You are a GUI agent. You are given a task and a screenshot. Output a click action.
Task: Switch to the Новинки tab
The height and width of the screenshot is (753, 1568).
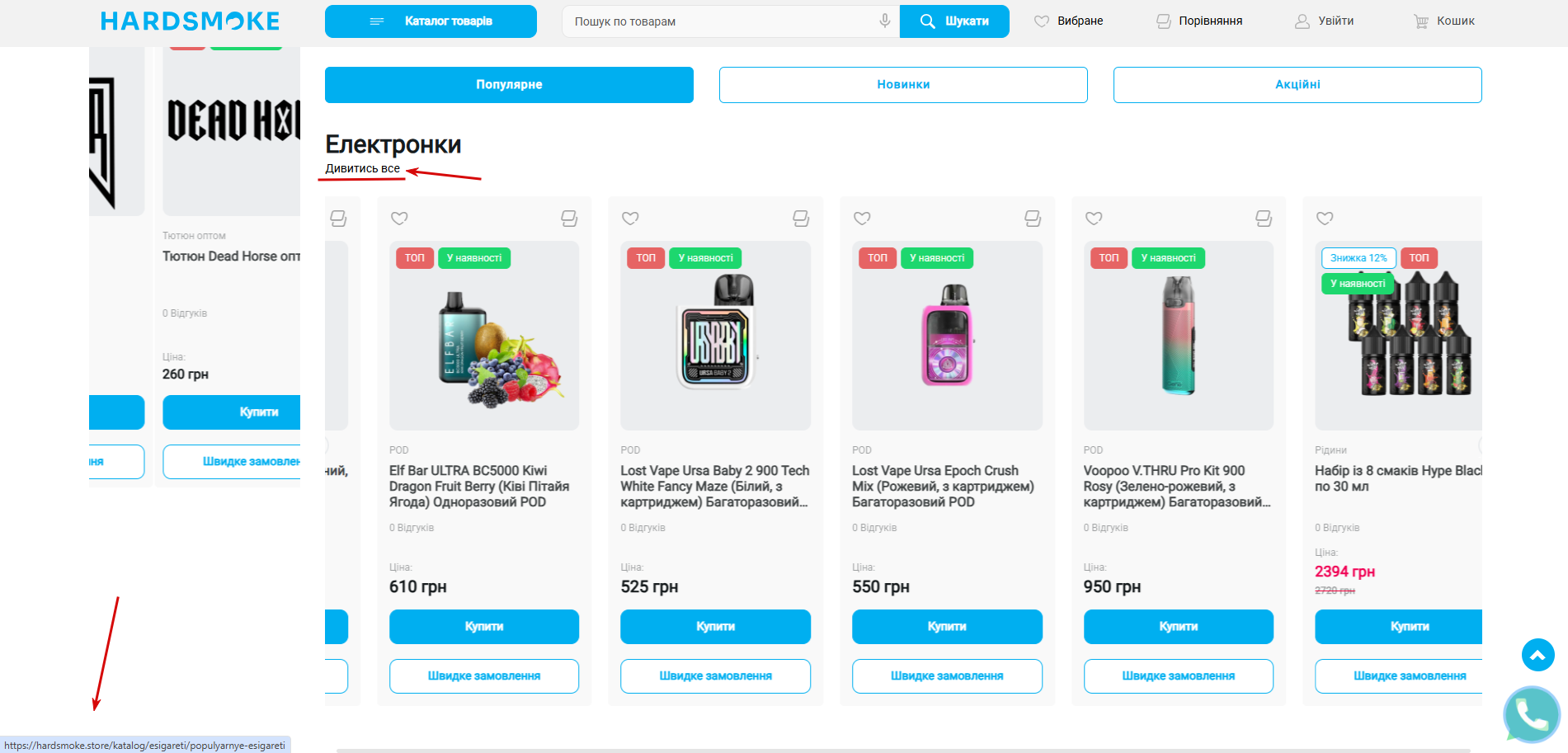point(903,85)
